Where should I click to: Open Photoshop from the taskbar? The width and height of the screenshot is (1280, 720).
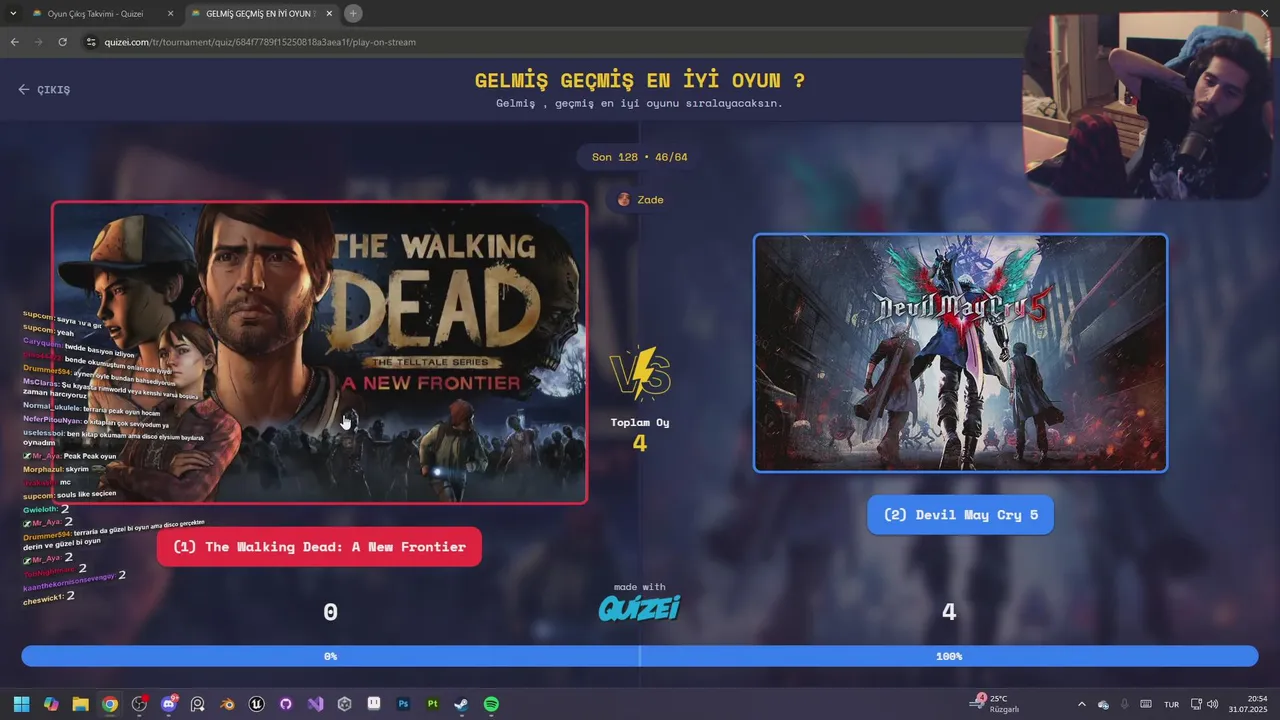point(404,704)
